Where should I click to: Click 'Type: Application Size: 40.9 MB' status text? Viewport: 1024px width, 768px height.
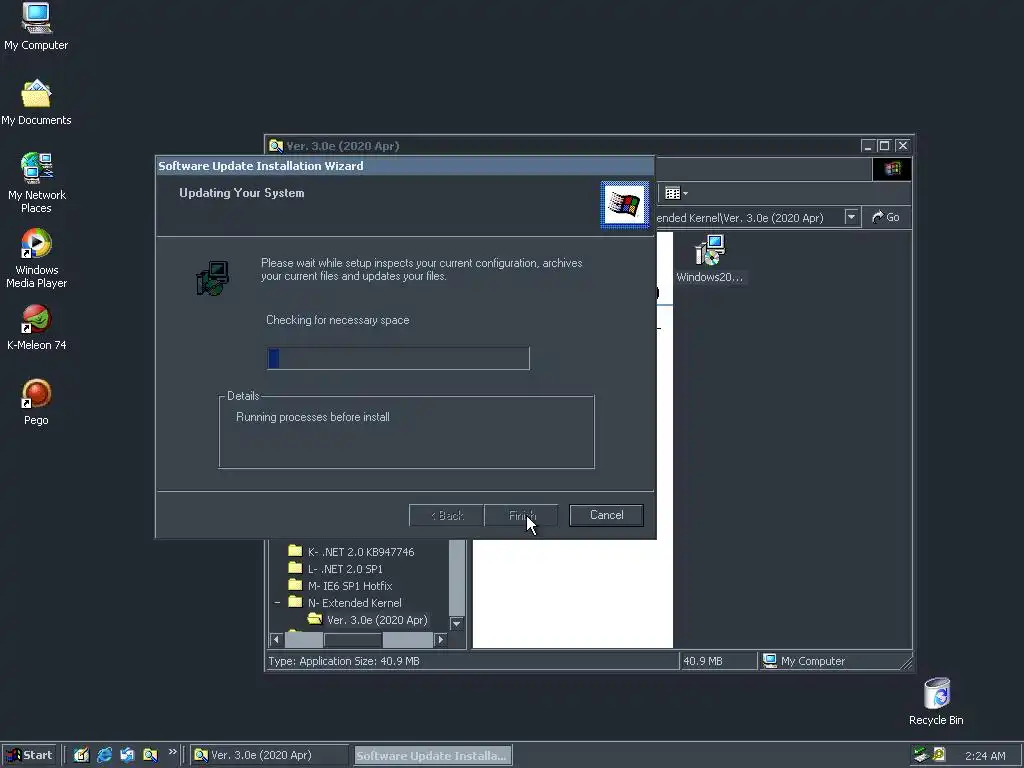pos(344,661)
